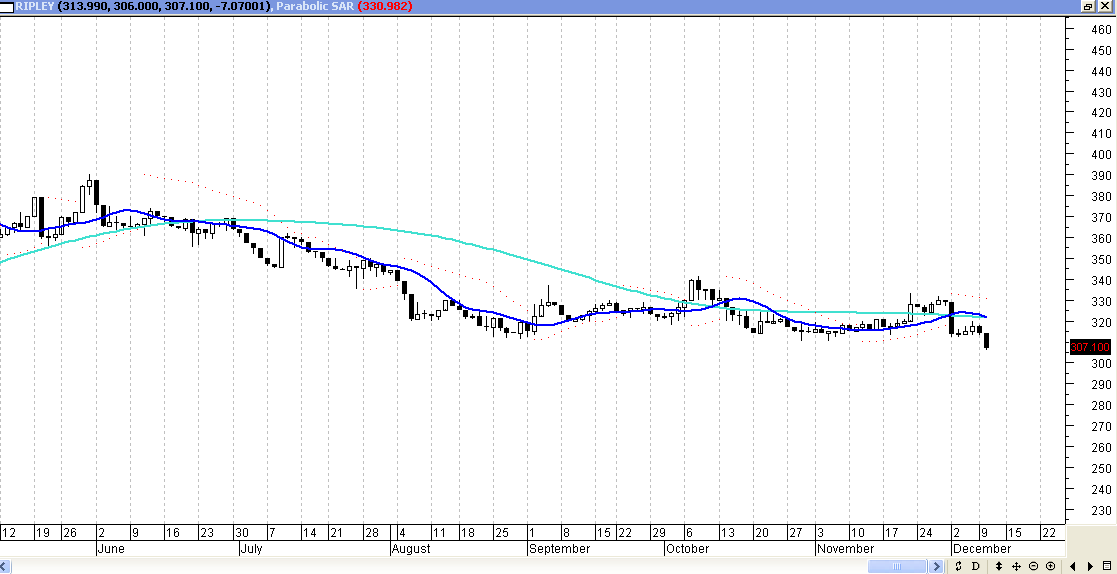This screenshot has width=1117, height=574.
Task: Click the September month label
Action: pyautogui.click(x=558, y=549)
